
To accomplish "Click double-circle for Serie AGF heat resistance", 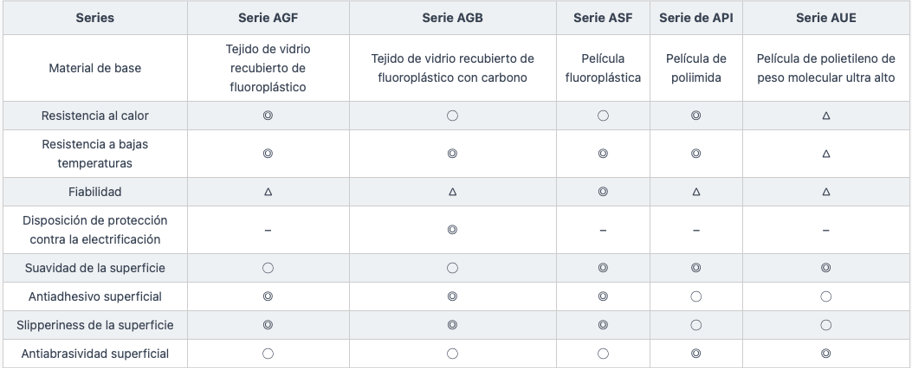I will [x=268, y=116].
